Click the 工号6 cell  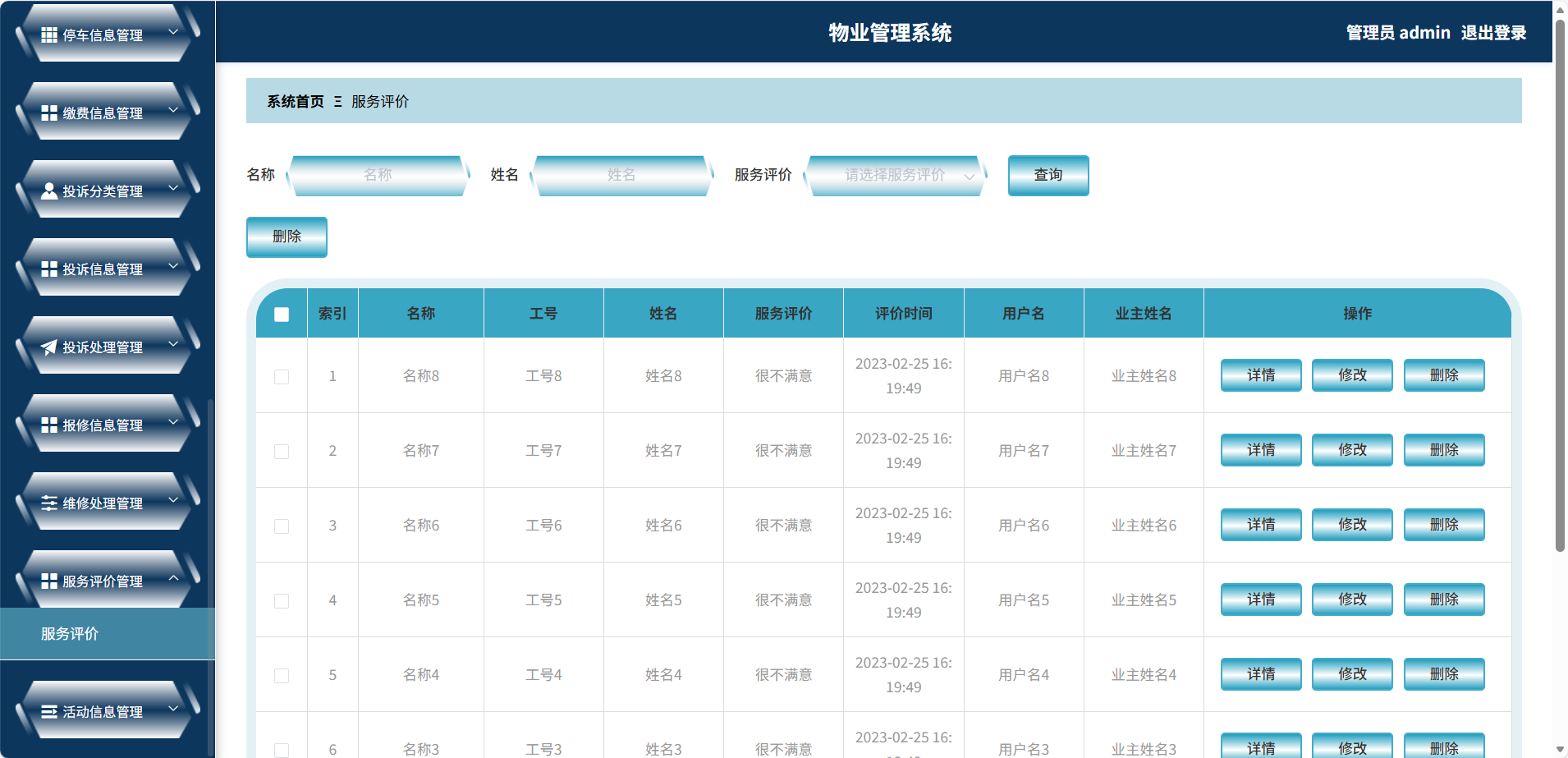[x=543, y=526]
